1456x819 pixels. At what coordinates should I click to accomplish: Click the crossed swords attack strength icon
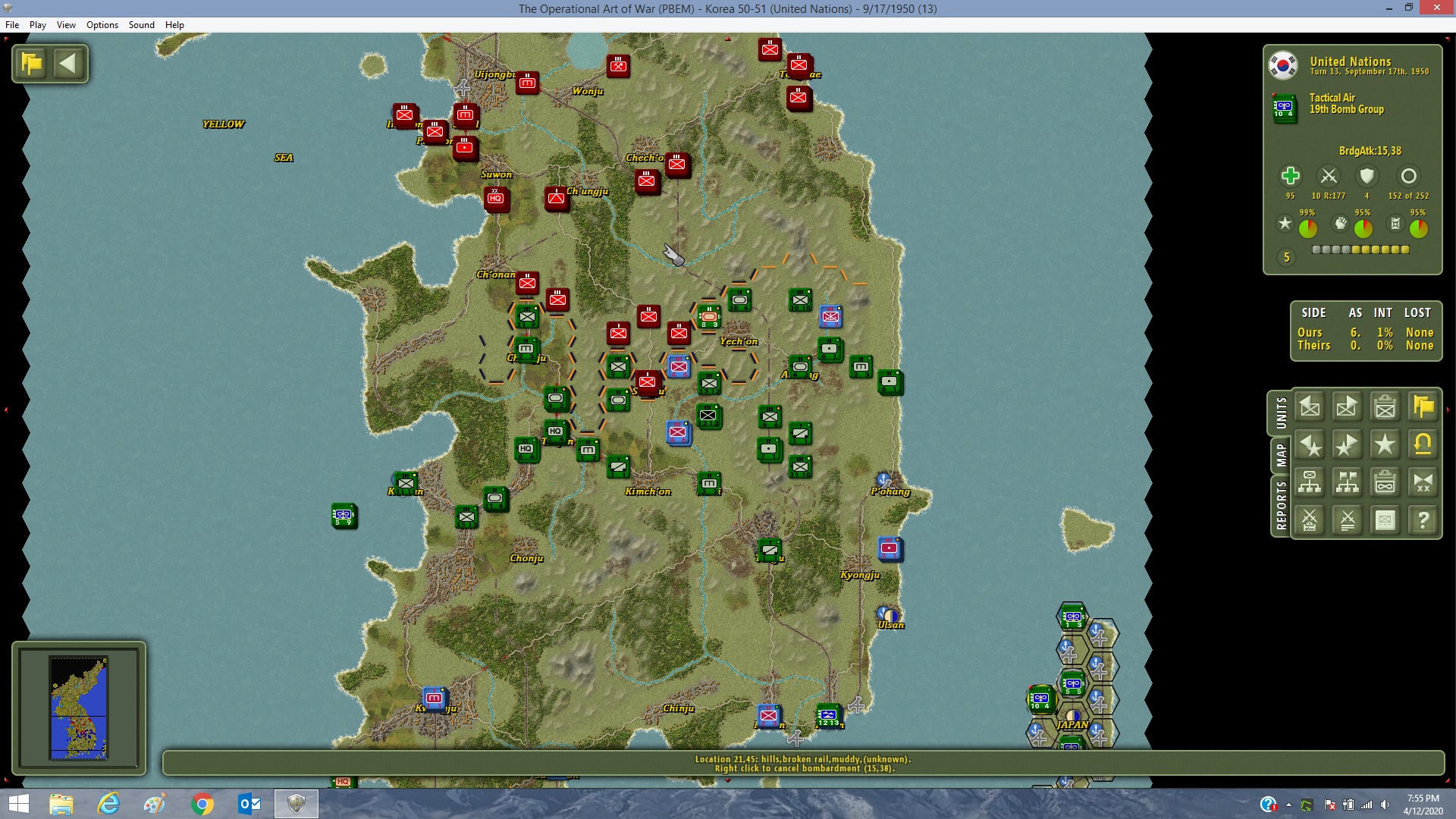pyautogui.click(x=1329, y=176)
